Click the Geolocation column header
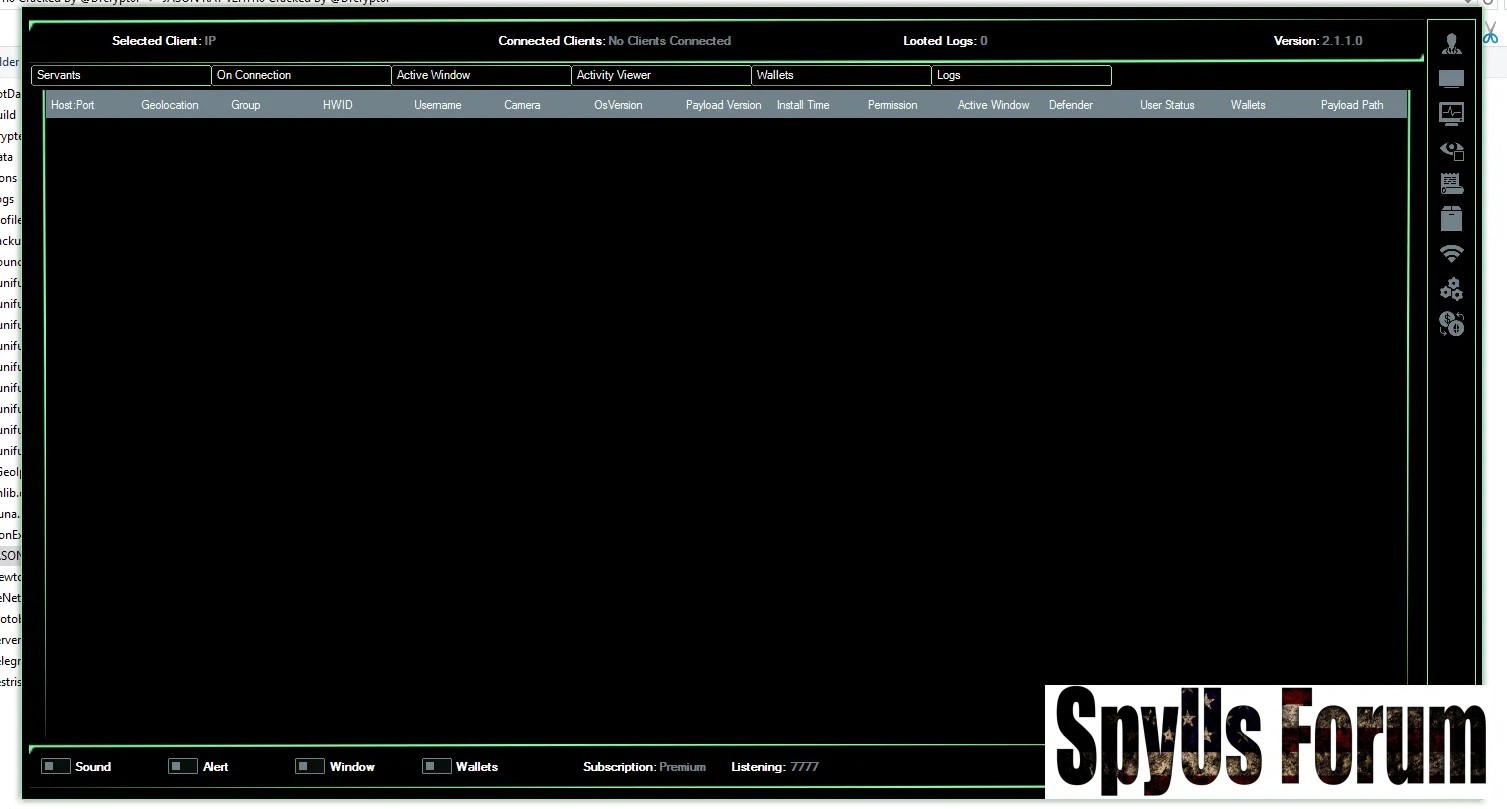Viewport: 1507px width, 809px height. point(170,105)
